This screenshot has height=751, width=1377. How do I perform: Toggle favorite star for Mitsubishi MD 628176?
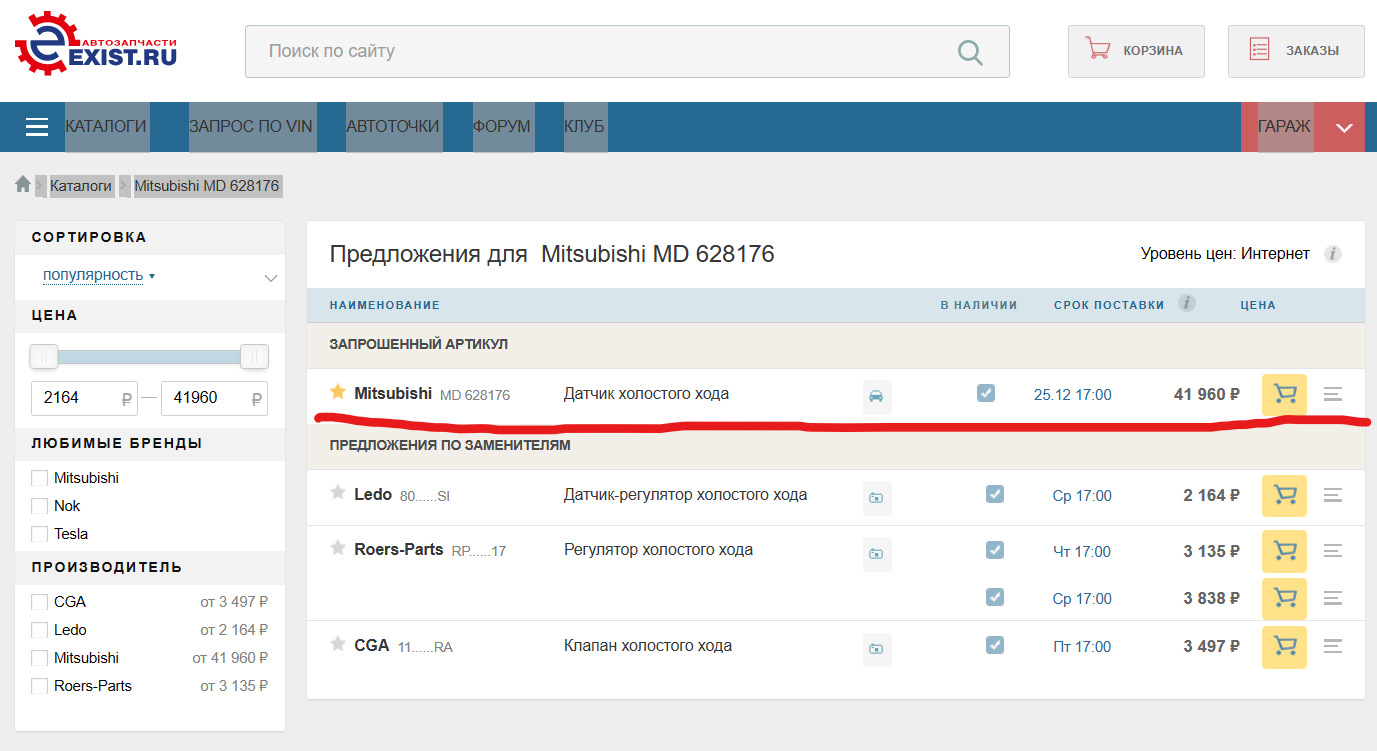coord(338,392)
